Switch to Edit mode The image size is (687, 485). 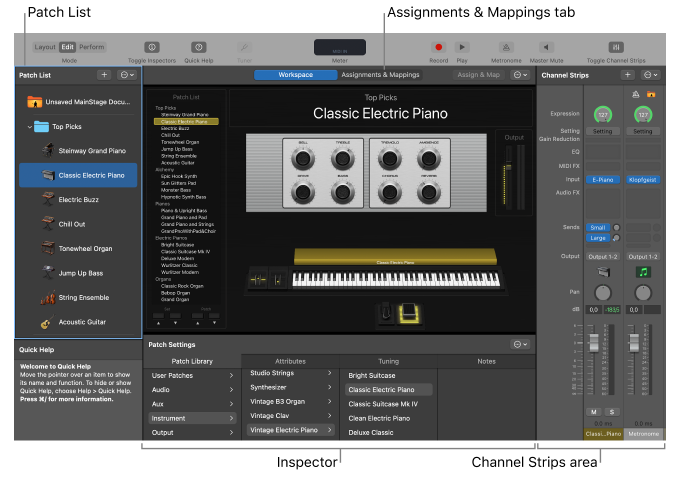tap(67, 47)
